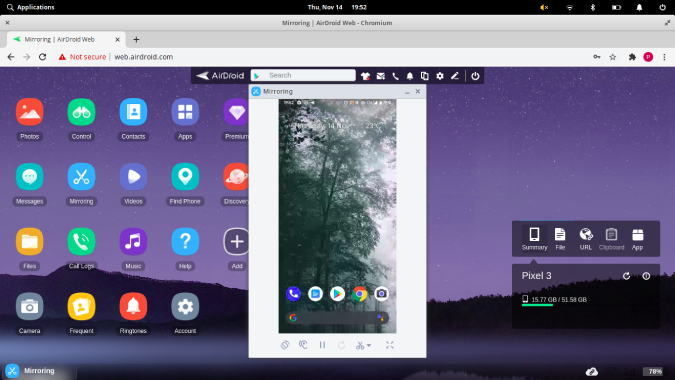Enter fullscreen mirroring mode
The width and height of the screenshot is (675, 380).
[390, 345]
